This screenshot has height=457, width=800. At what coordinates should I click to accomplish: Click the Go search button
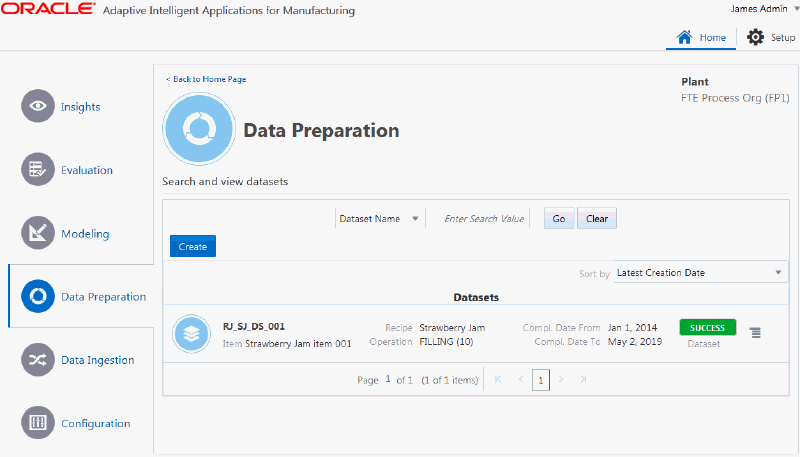point(559,218)
